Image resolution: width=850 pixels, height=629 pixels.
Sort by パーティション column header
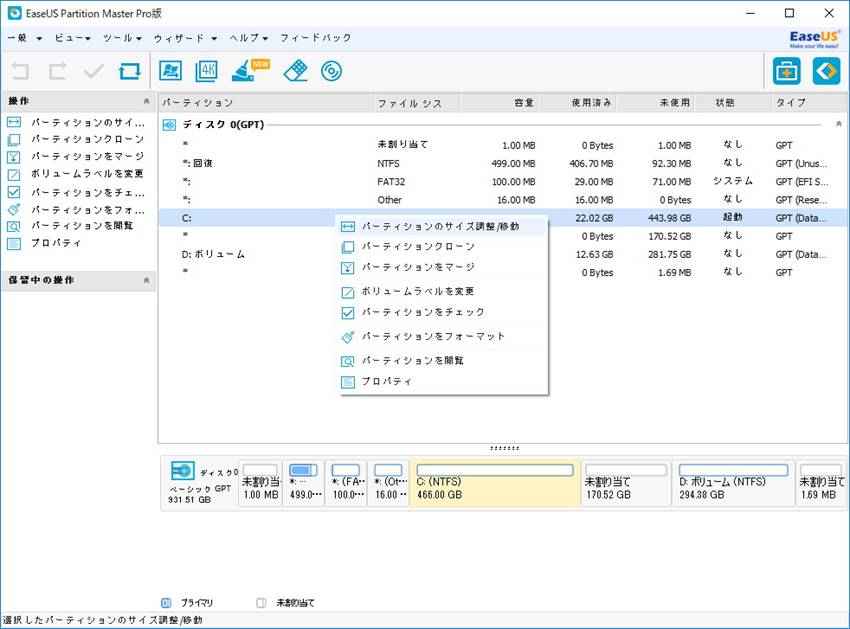click(266, 102)
